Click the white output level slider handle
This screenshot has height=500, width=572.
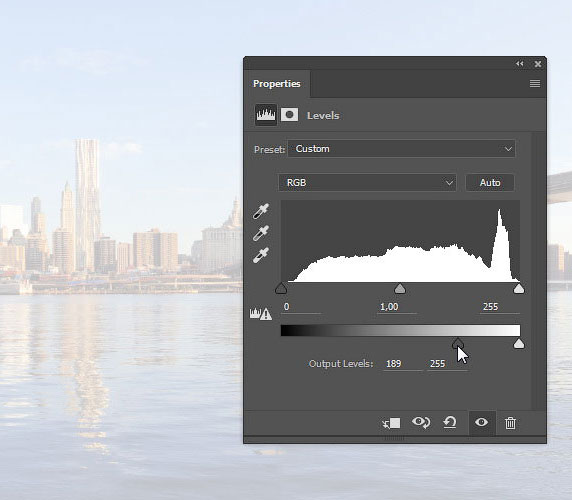pos(519,344)
